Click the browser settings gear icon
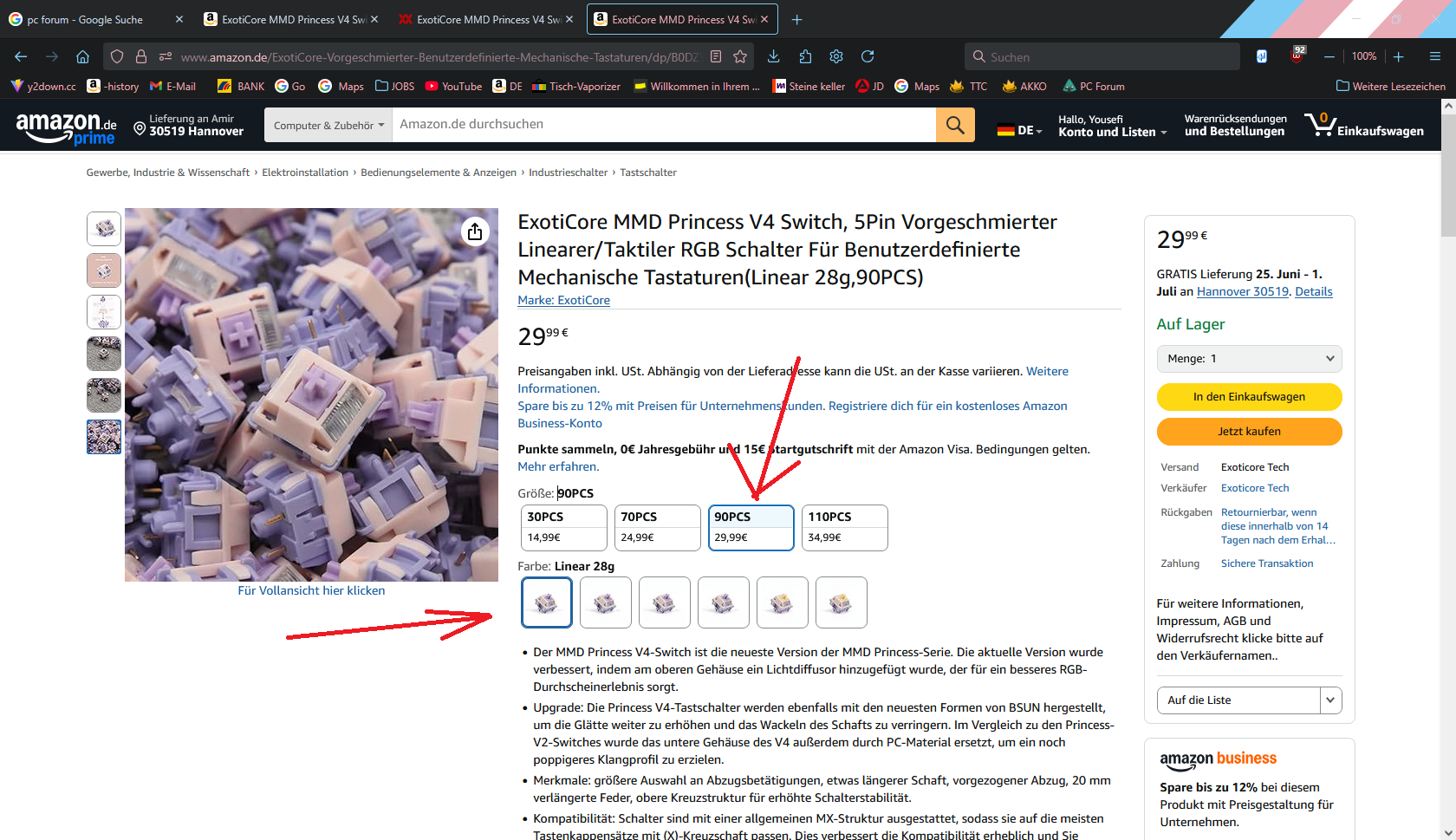The height and width of the screenshot is (840, 1456). click(x=836, y=56)
